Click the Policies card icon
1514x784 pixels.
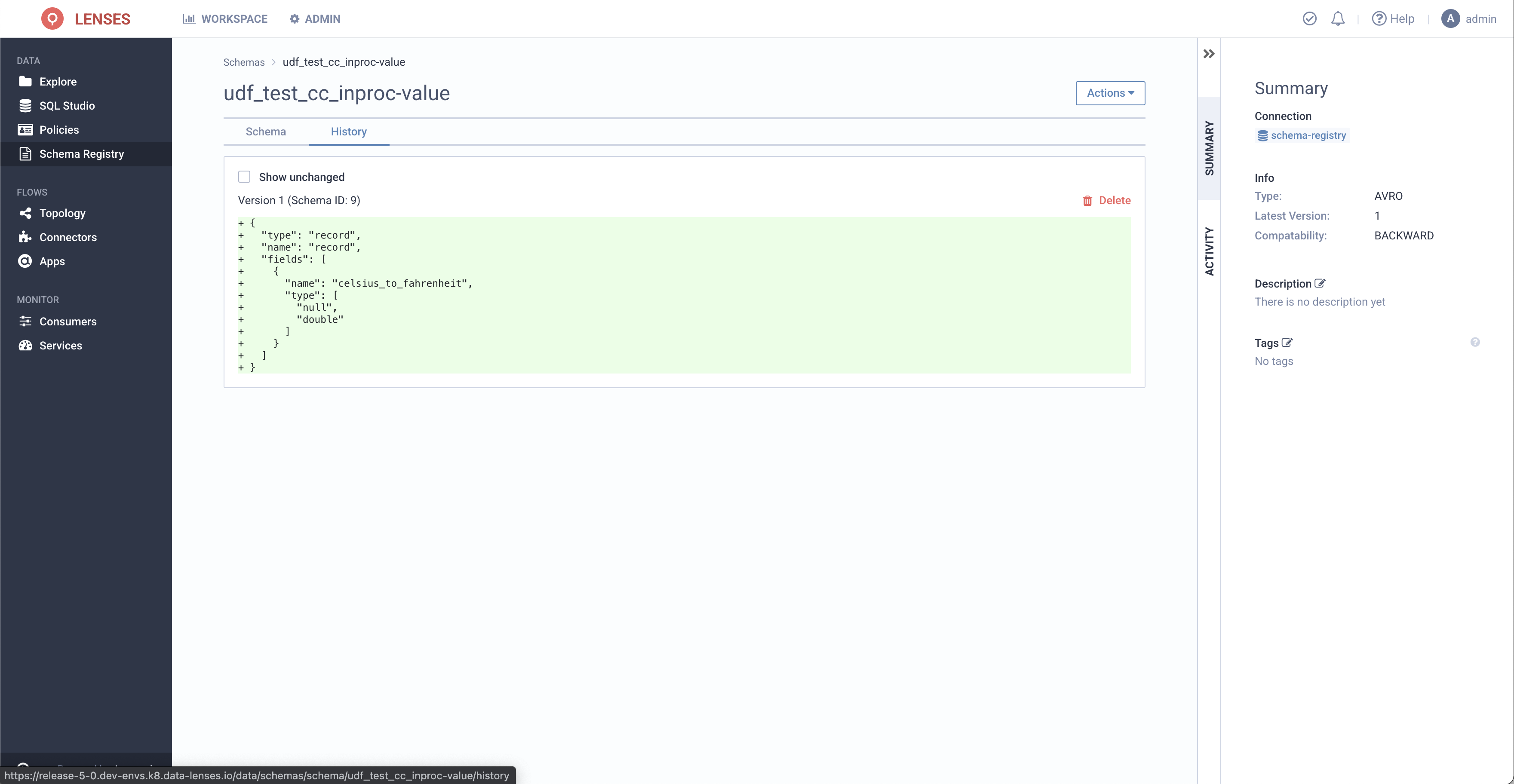(x=25, y=130)
